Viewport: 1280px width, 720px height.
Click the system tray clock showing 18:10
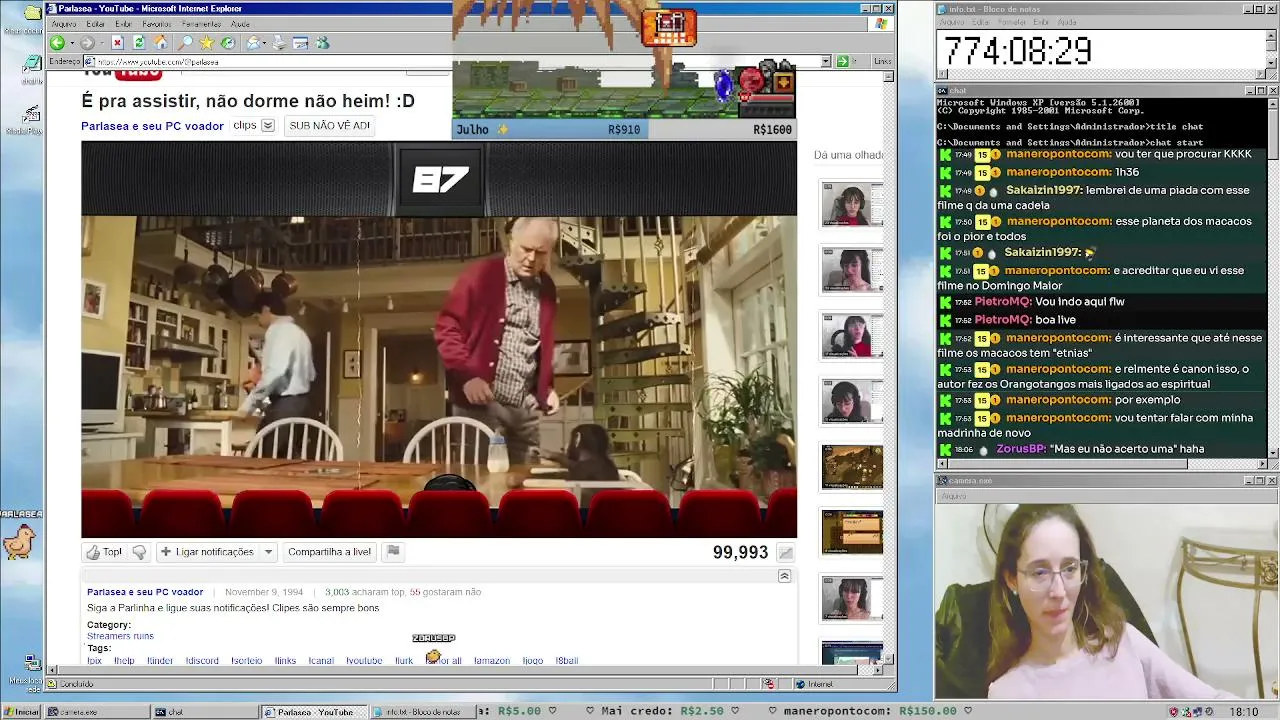(x=1243, y=712)
